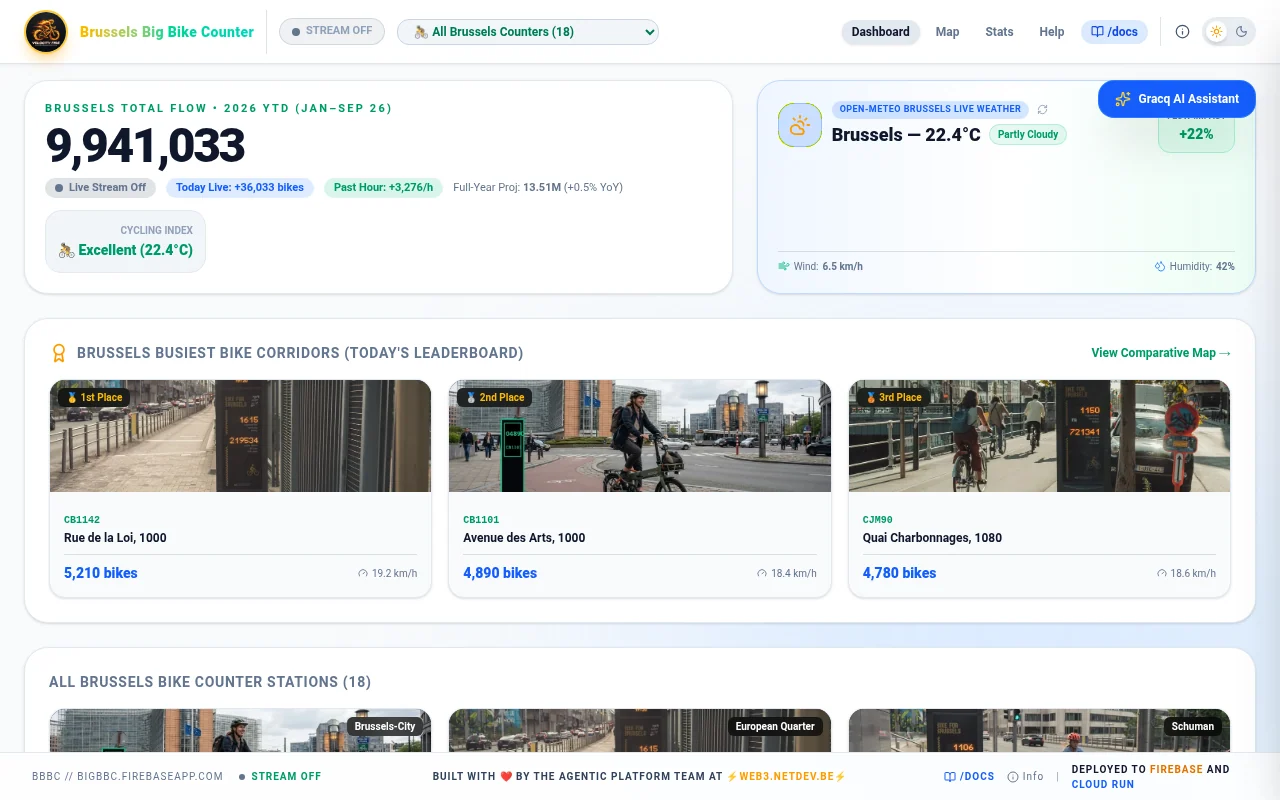1280x800 pixels.
Task: Follow the View Comparative Map link
Action: 1161,353
